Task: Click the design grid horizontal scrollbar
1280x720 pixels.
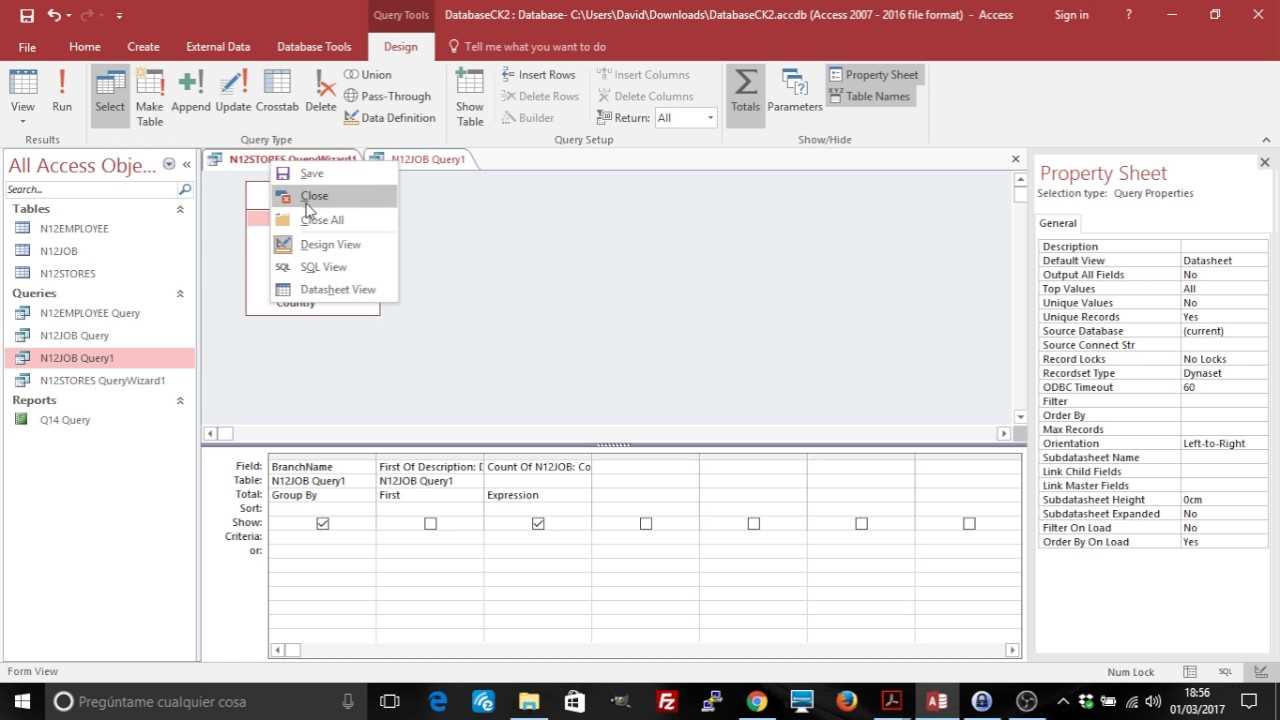Action: click(x=645, y=650)
